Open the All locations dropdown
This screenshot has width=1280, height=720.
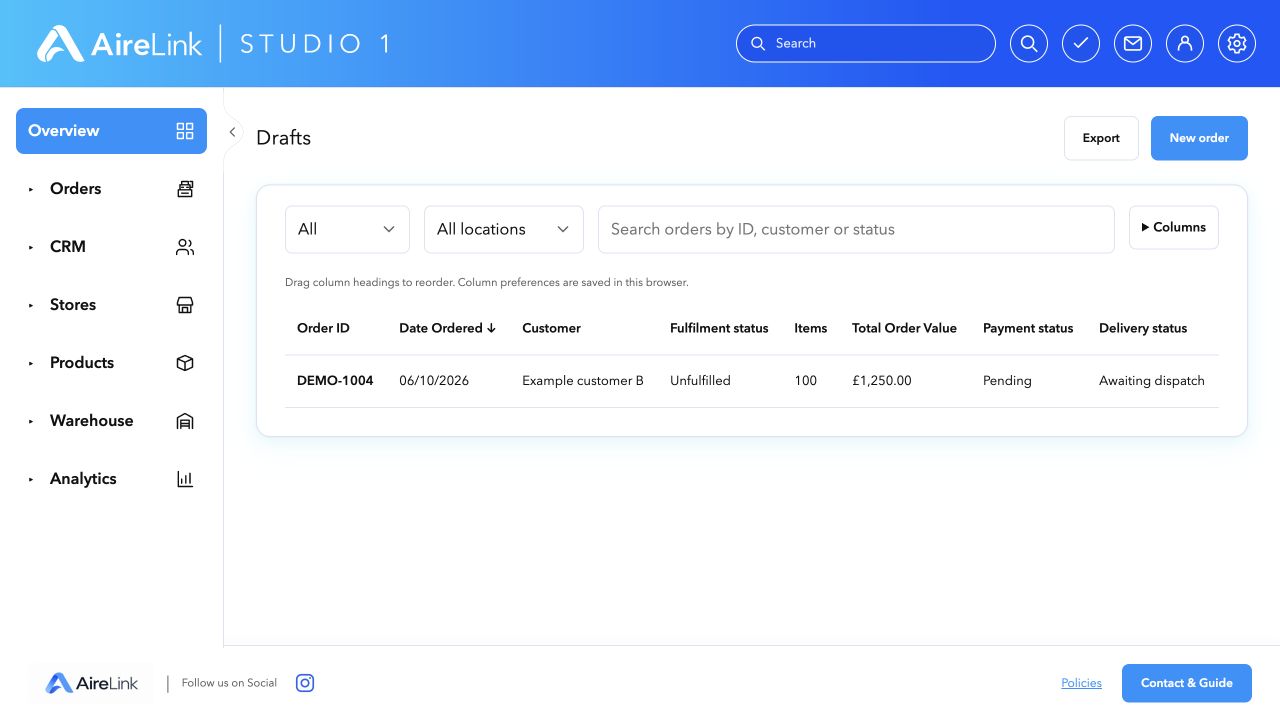504,230
